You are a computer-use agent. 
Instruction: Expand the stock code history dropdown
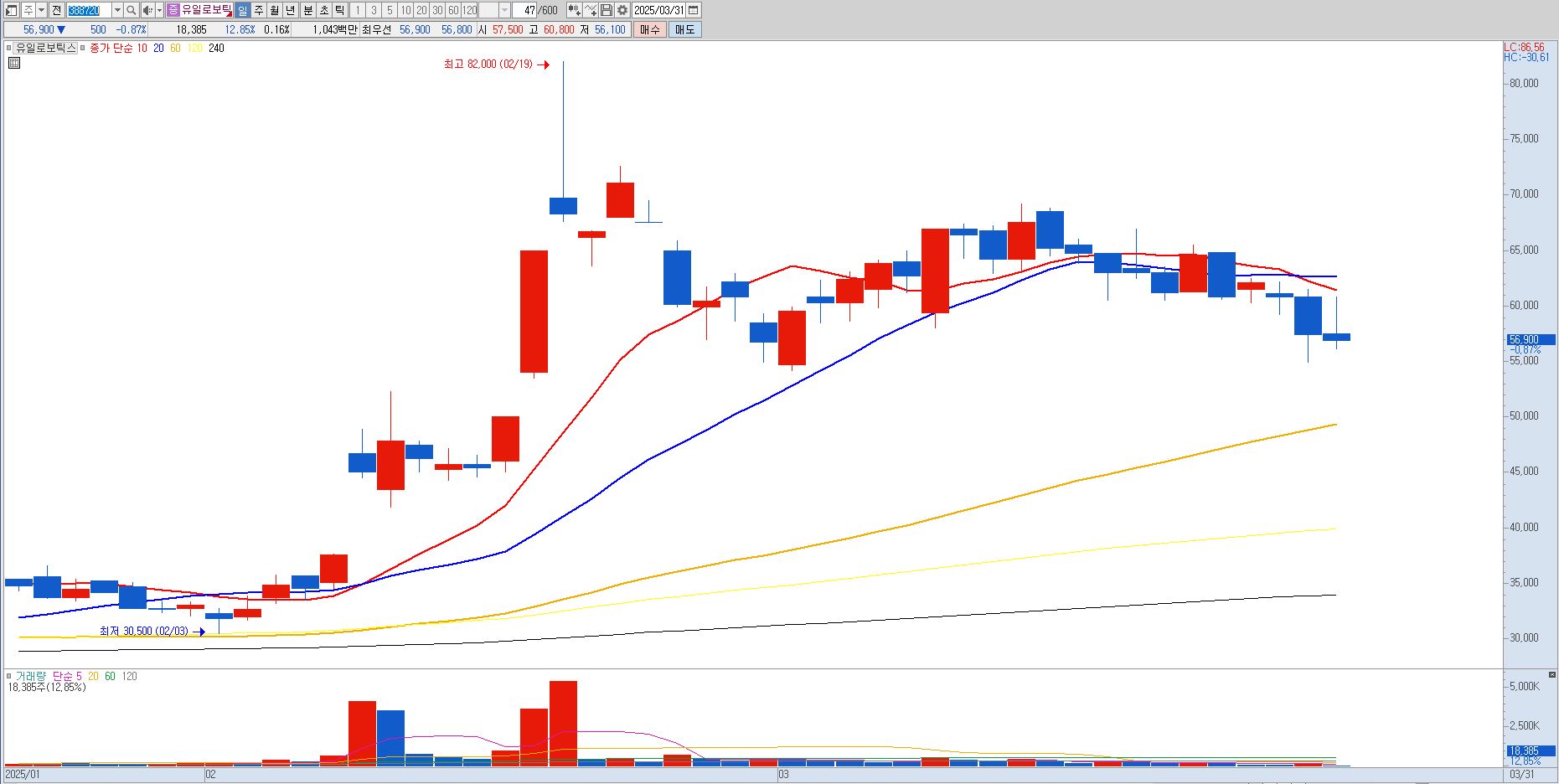117,10
